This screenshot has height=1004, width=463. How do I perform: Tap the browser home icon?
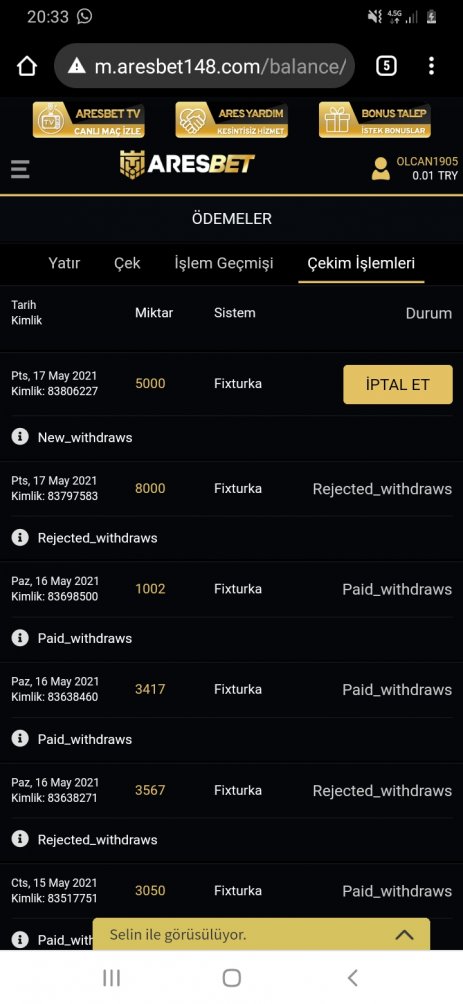[27, 66]
